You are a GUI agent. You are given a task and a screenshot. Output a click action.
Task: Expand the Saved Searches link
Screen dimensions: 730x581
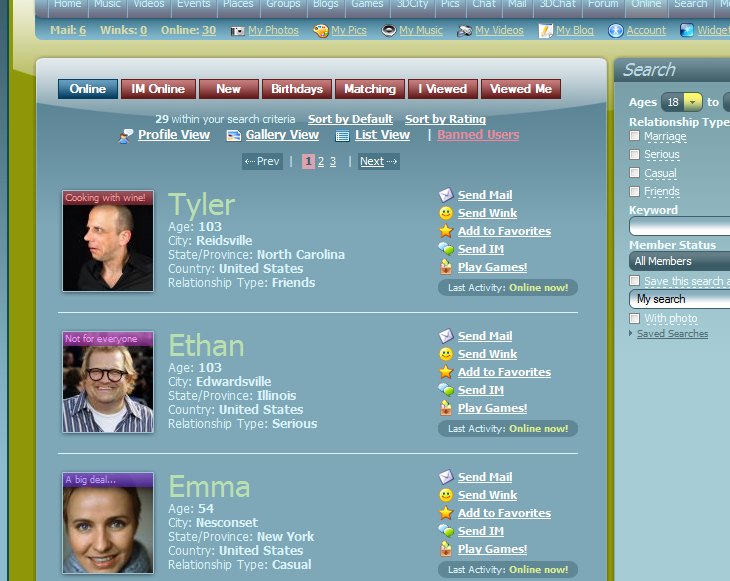[x=672, y=334]
